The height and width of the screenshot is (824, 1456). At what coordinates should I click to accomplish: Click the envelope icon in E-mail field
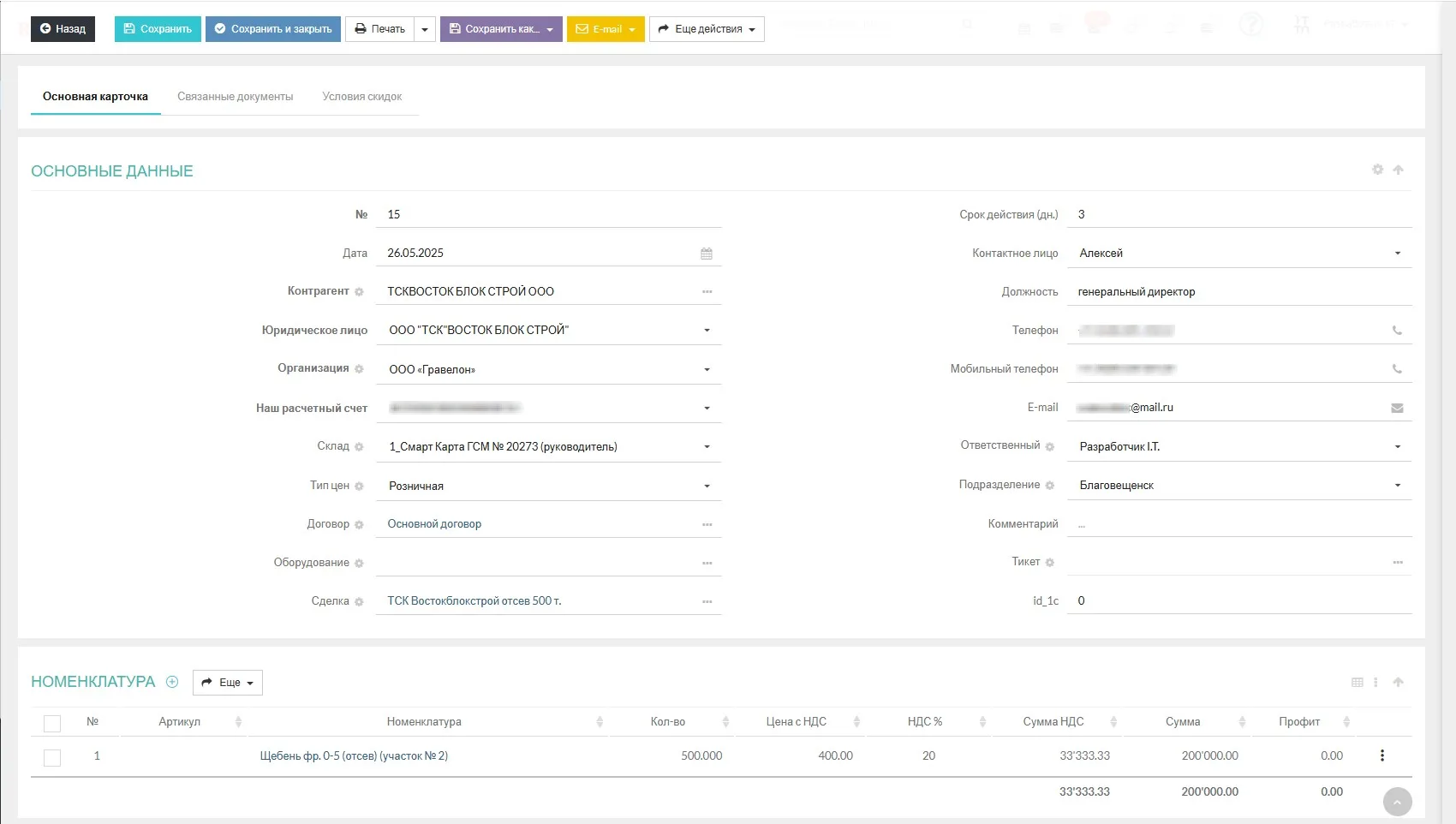(1397, 408)
